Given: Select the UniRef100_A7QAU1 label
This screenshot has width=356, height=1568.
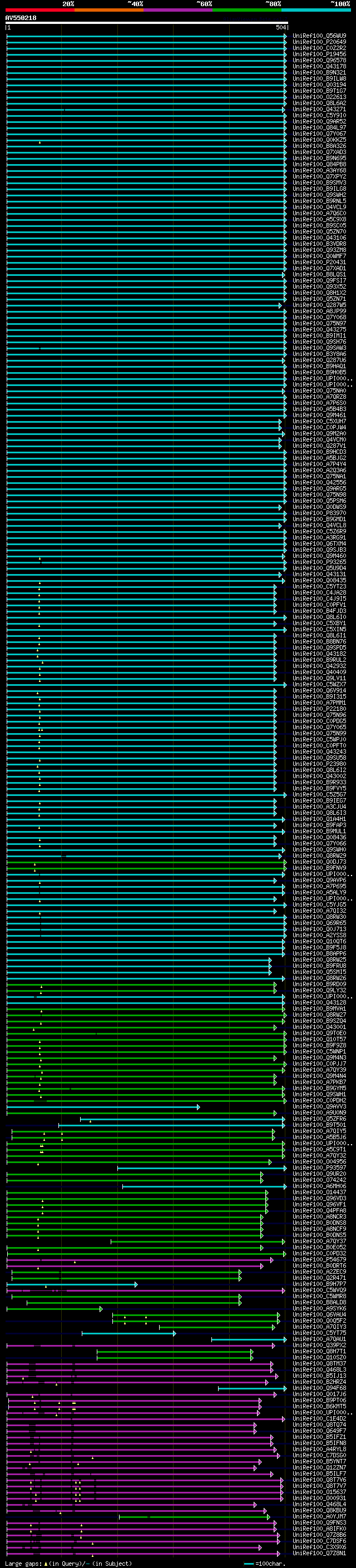Looking at the screenshot, I should tap(319, 1339).
